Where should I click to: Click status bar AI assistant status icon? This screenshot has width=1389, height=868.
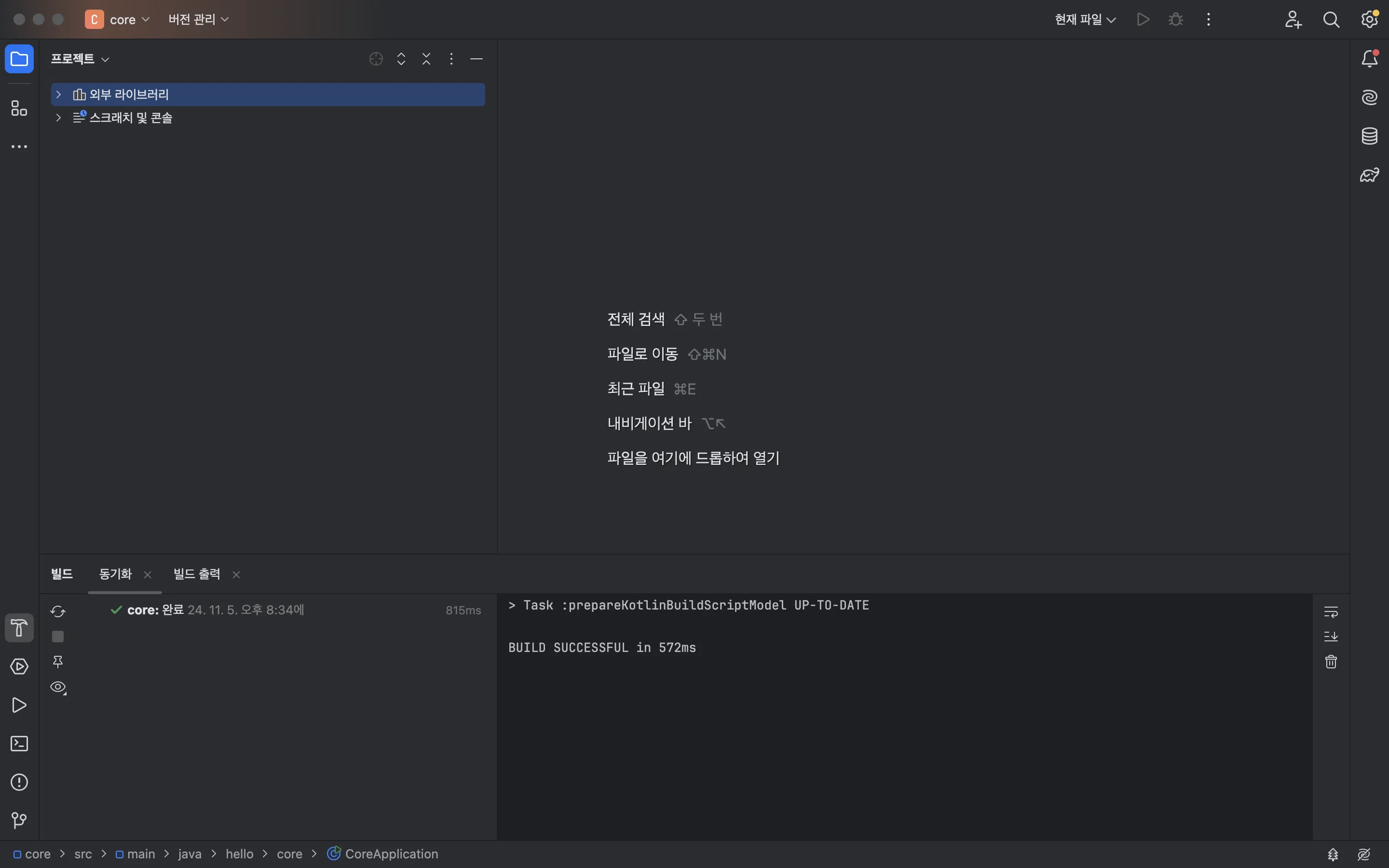[1364, 854]
